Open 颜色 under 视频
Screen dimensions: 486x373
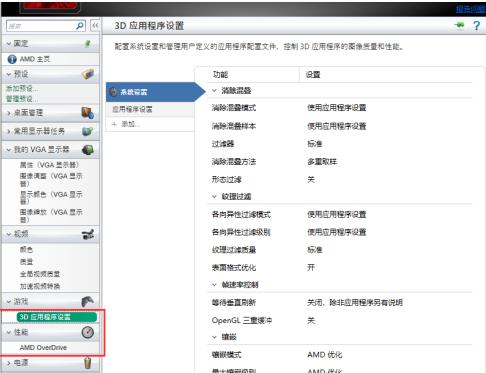point(26,249)
